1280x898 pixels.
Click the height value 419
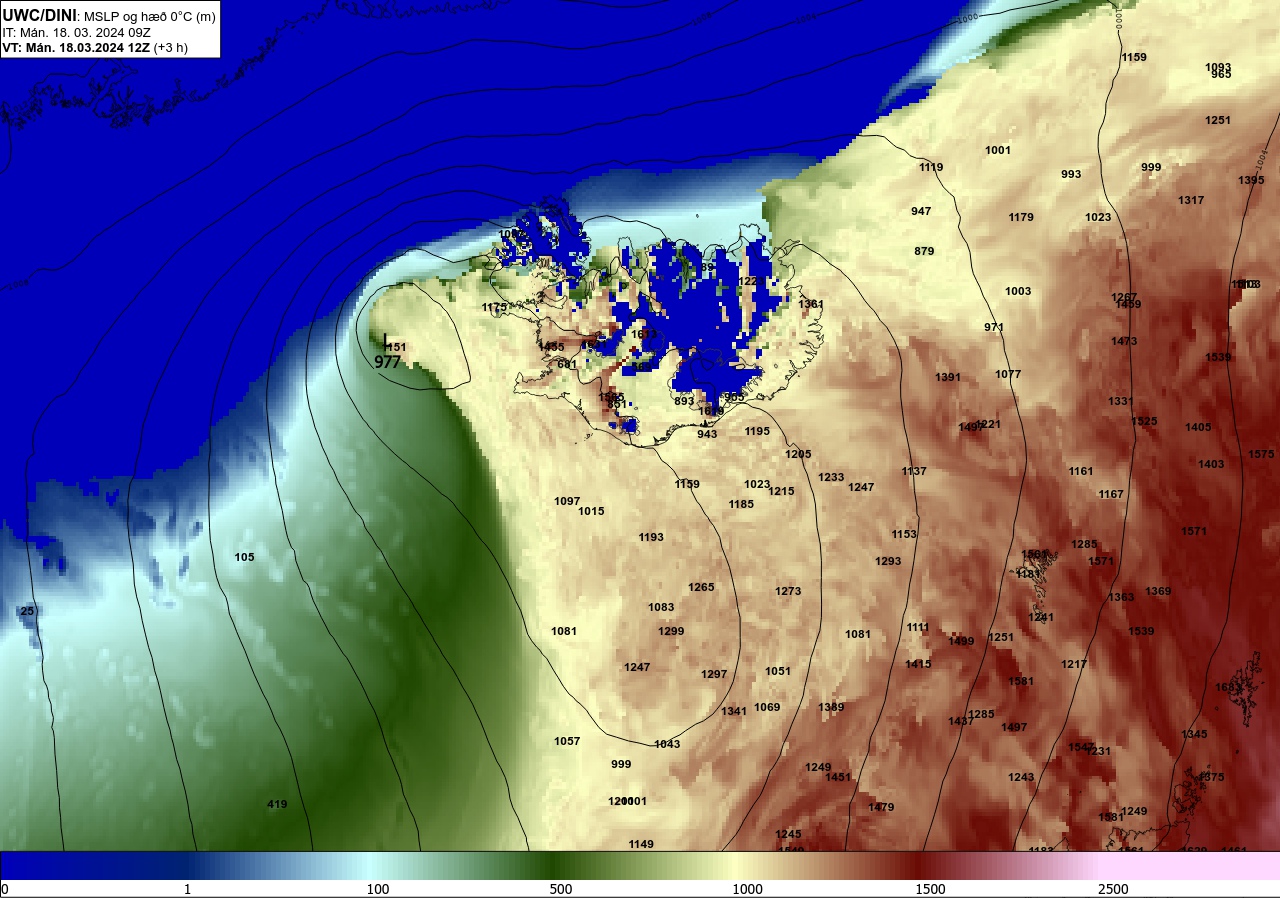click(277, 804)
